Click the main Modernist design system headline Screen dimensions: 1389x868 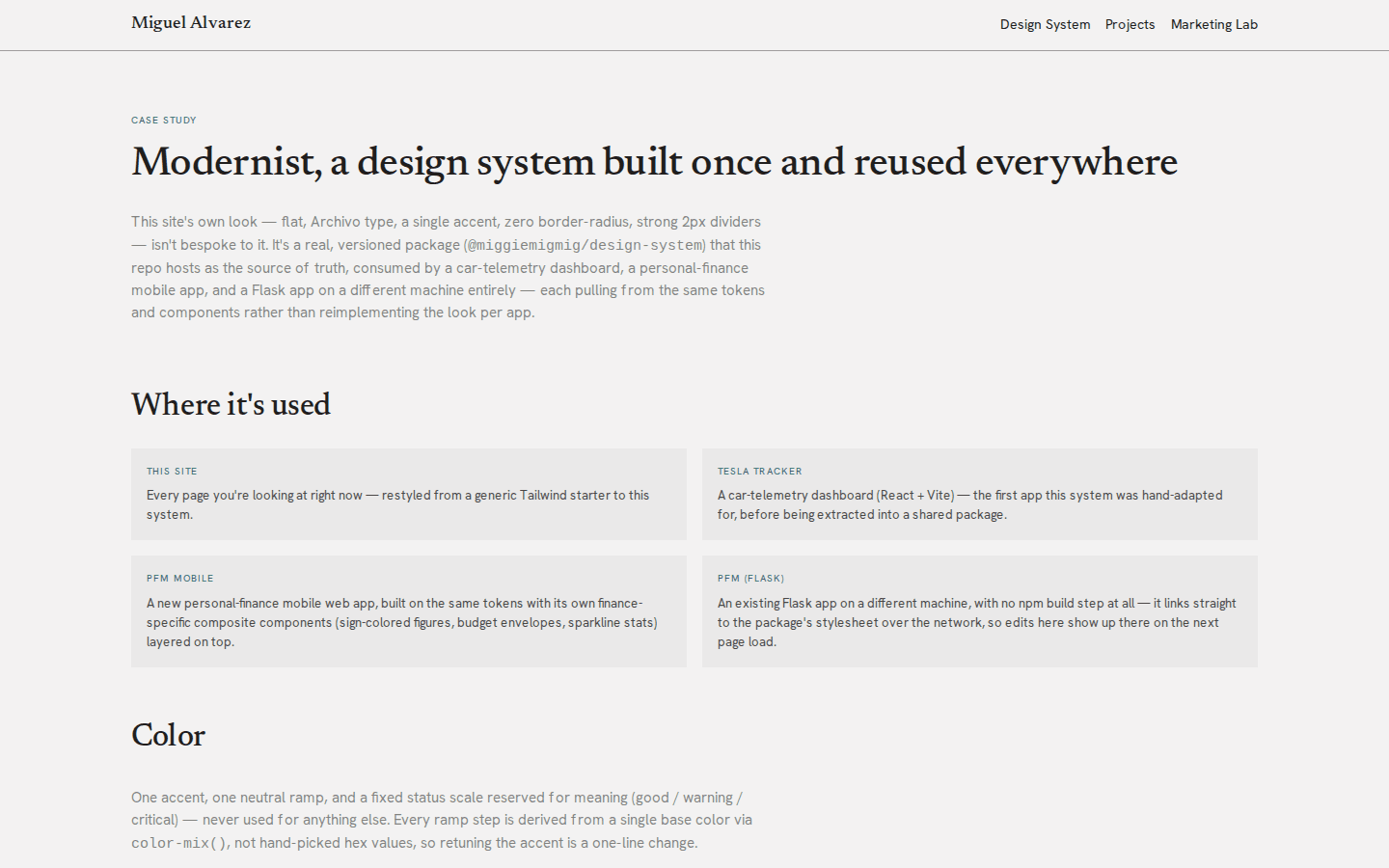point(654,162)
